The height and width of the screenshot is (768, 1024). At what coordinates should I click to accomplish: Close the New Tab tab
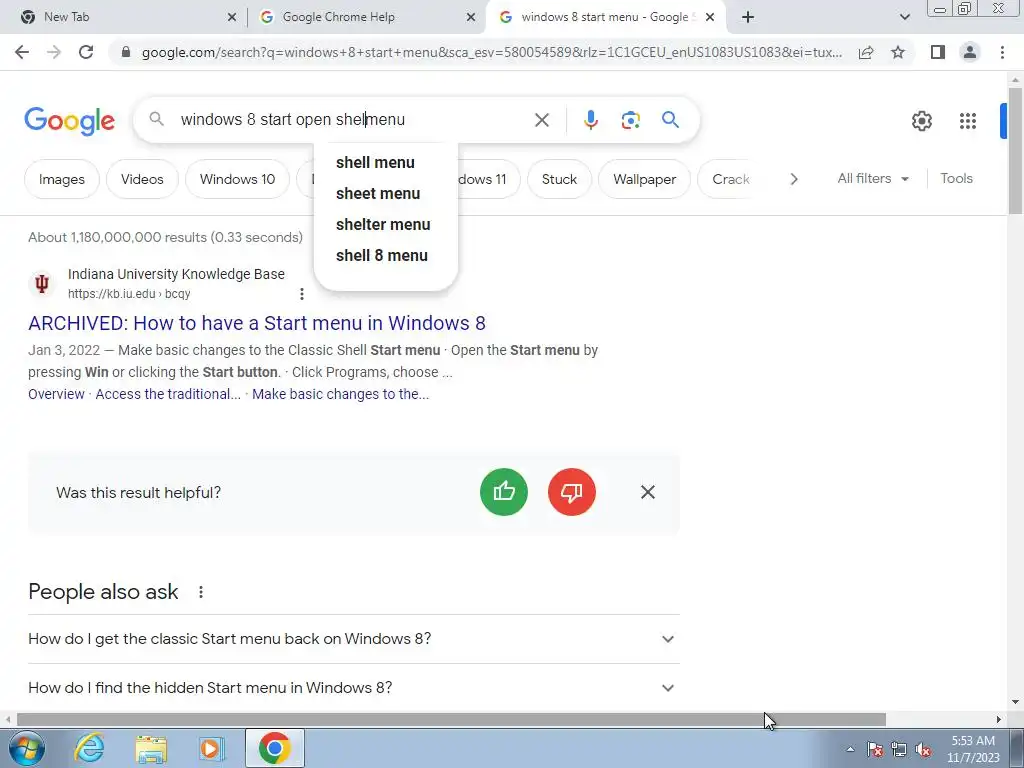231,17
